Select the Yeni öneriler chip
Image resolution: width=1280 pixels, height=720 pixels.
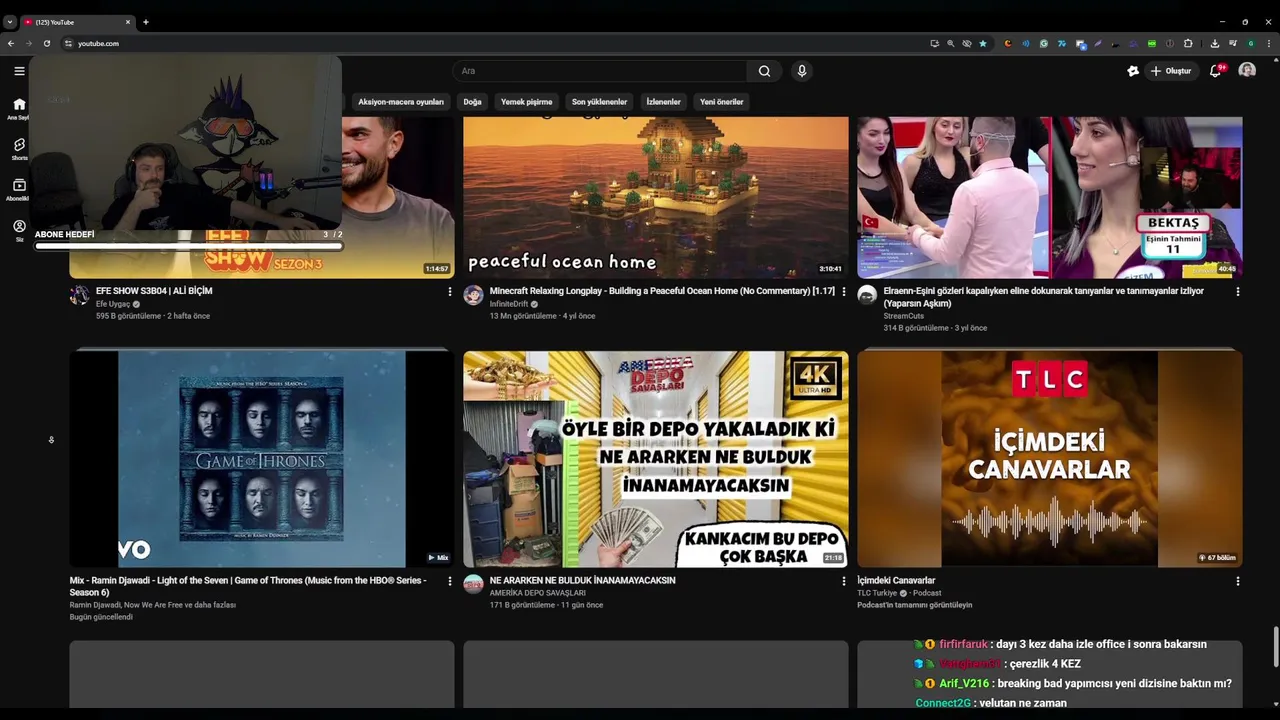(721, 102)
